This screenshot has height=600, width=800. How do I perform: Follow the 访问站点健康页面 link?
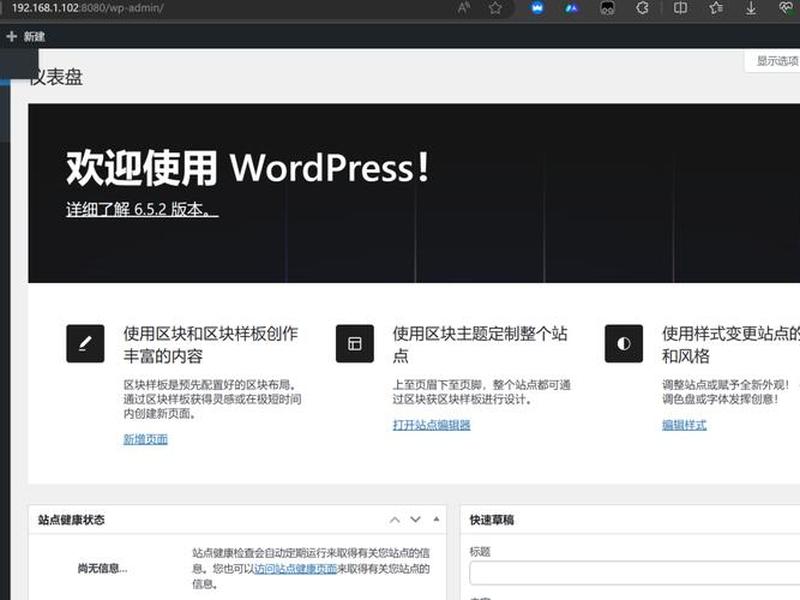[x=296, y=568]
